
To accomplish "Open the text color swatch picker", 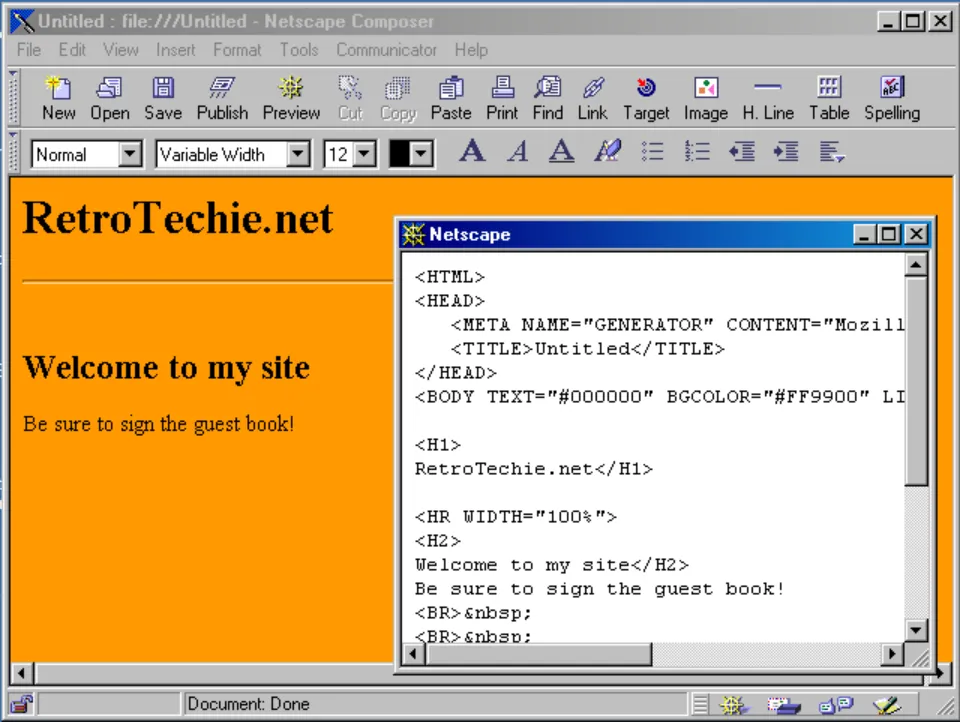I will (x=410, y=153).
